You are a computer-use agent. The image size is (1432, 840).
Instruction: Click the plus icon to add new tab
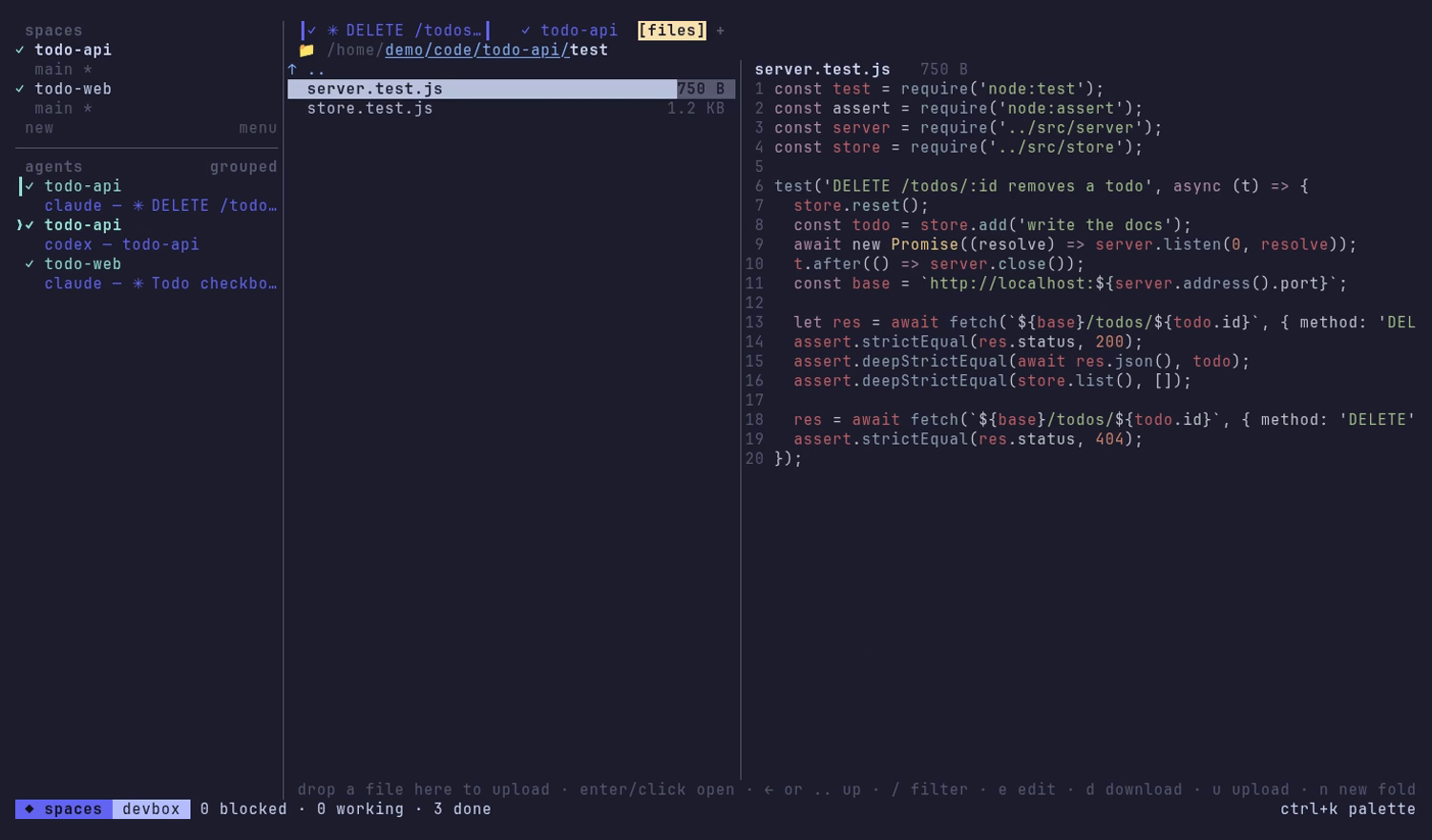[720, 31]
